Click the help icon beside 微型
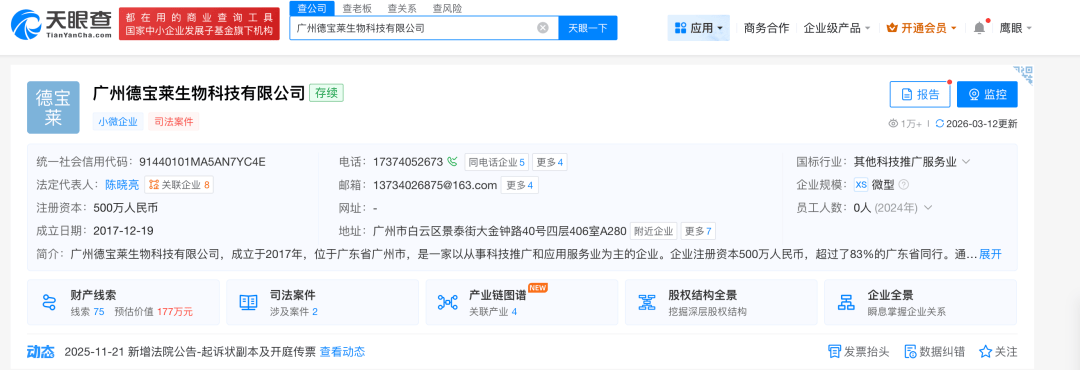The width and height of the screenshot is (1080, 370). [x=904, y=185]
